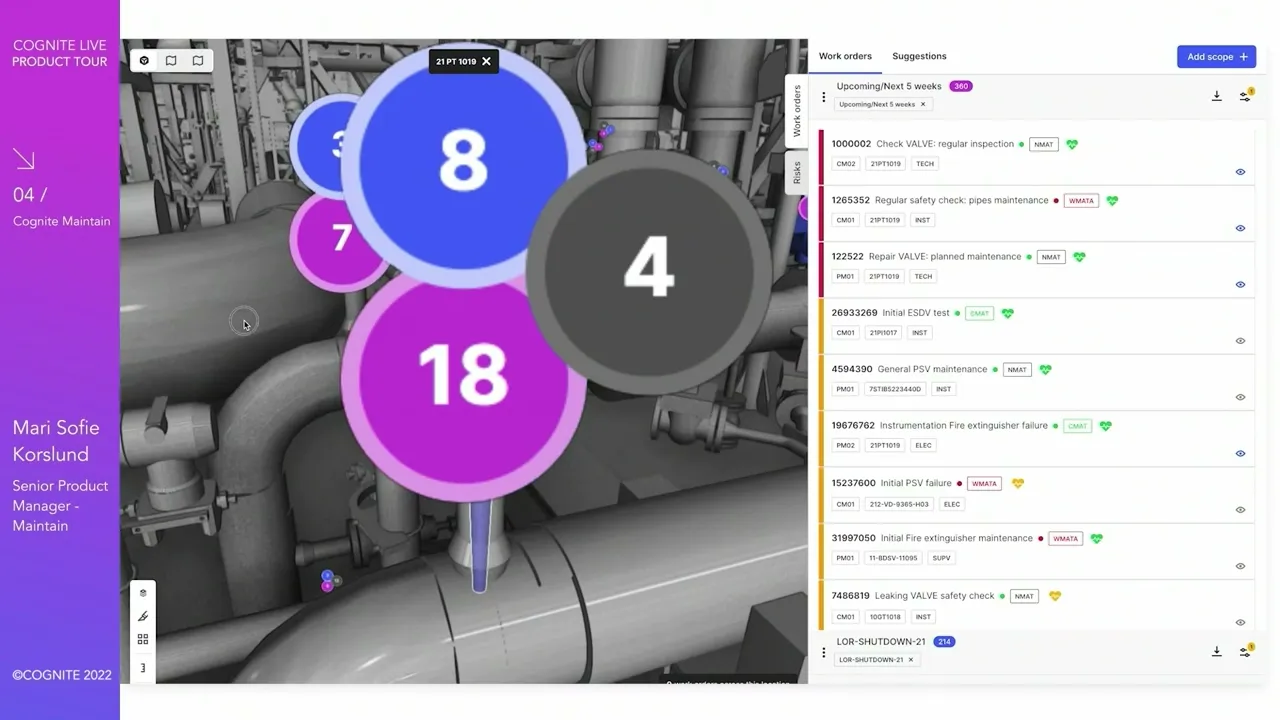Open filters for LOR-SHUTDOWN-21 scope
This screenshot has height=720, width=1280.
[1245, 652]
